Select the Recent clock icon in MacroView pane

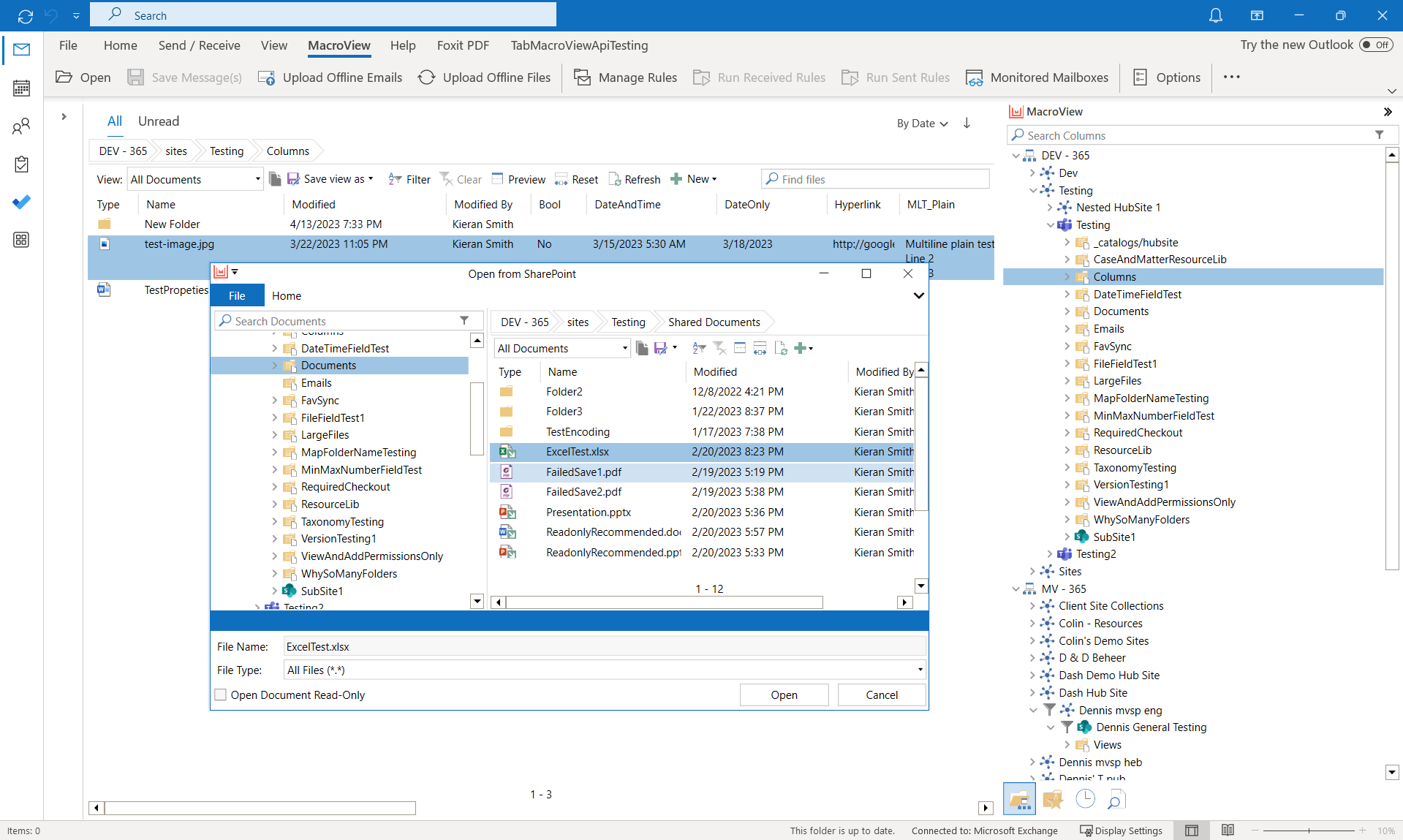(1085, 799)
